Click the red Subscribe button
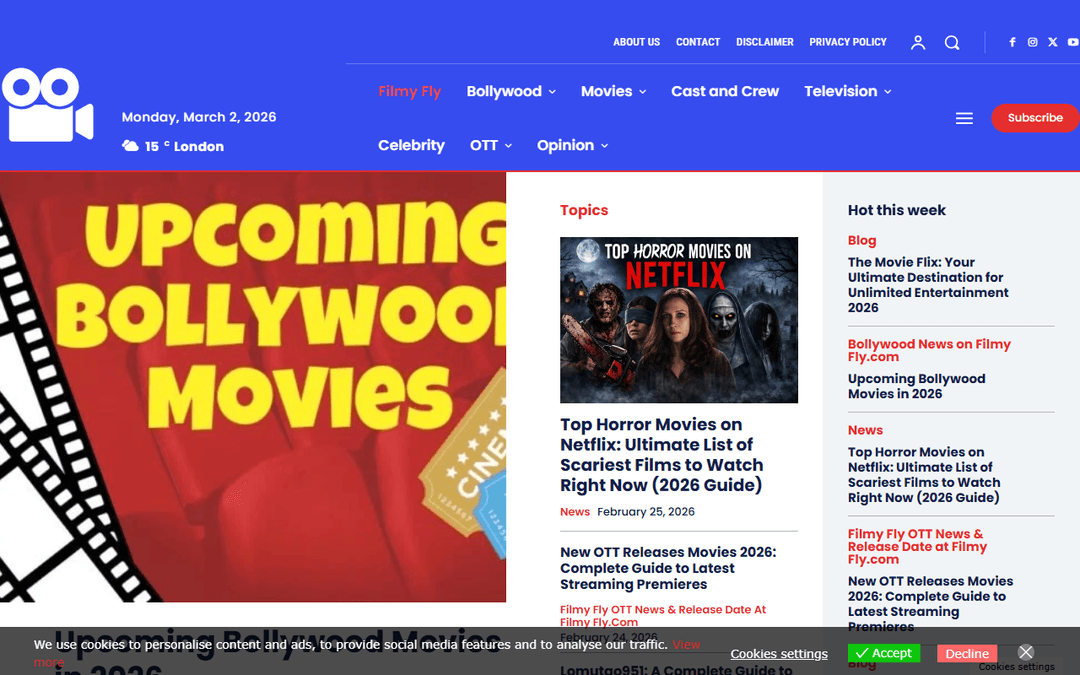Viewport: 1080px width, 675px height. point(1035,118)
